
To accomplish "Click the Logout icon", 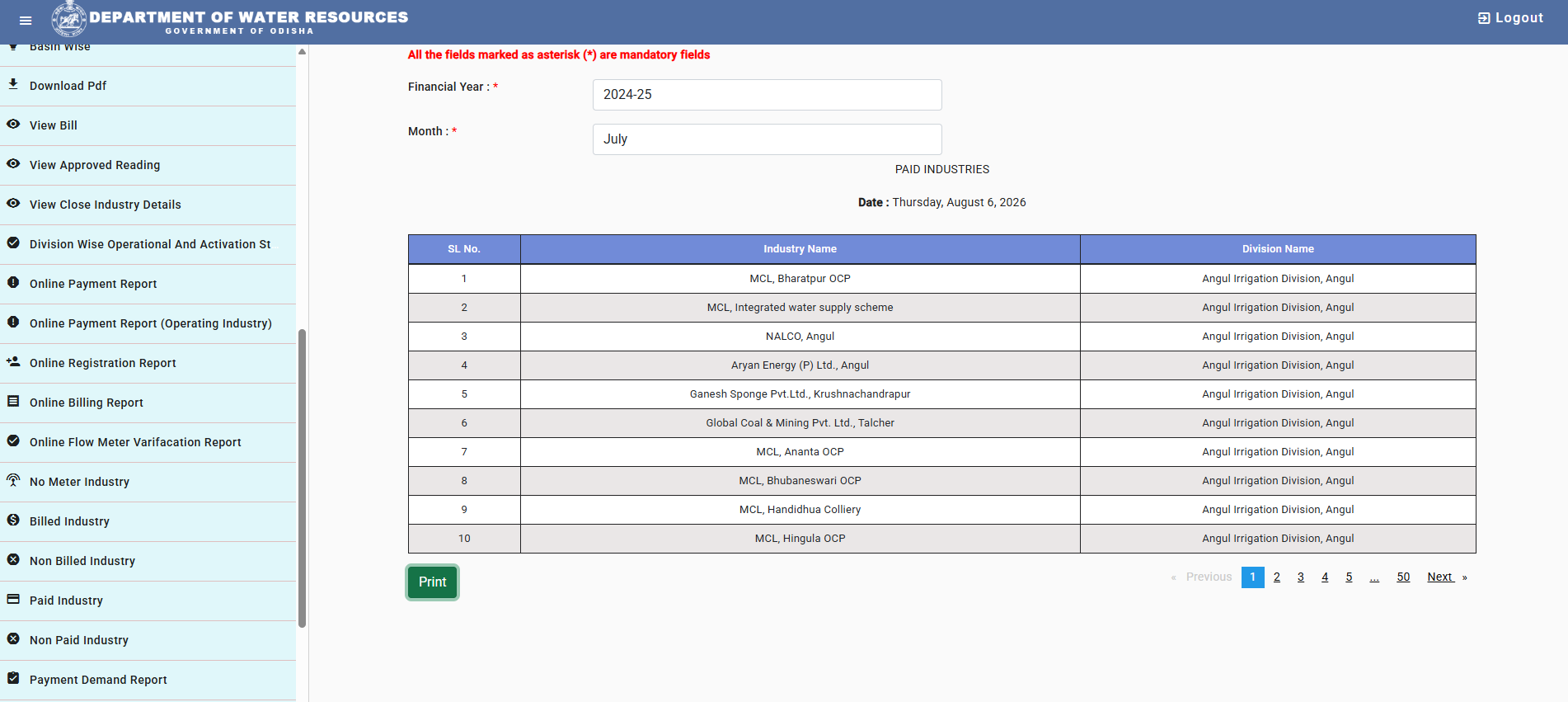I will click(1484, 18).
